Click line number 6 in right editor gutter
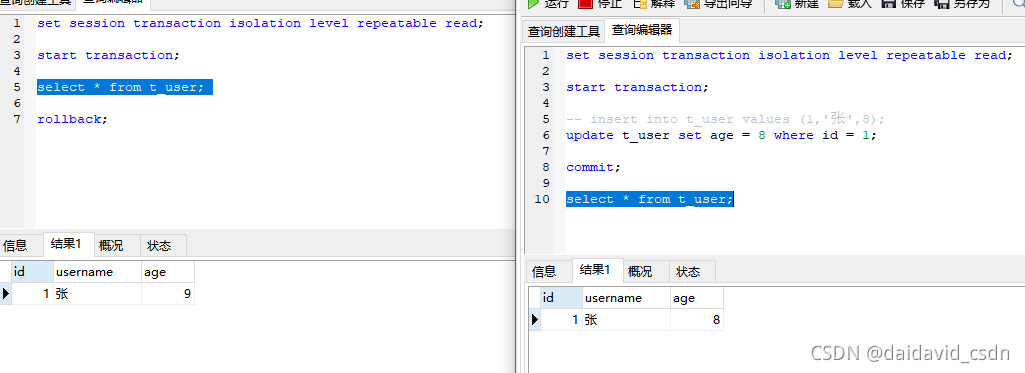Image resolution: width=1025 pixels, height=373 pixels. pos(546,135)
